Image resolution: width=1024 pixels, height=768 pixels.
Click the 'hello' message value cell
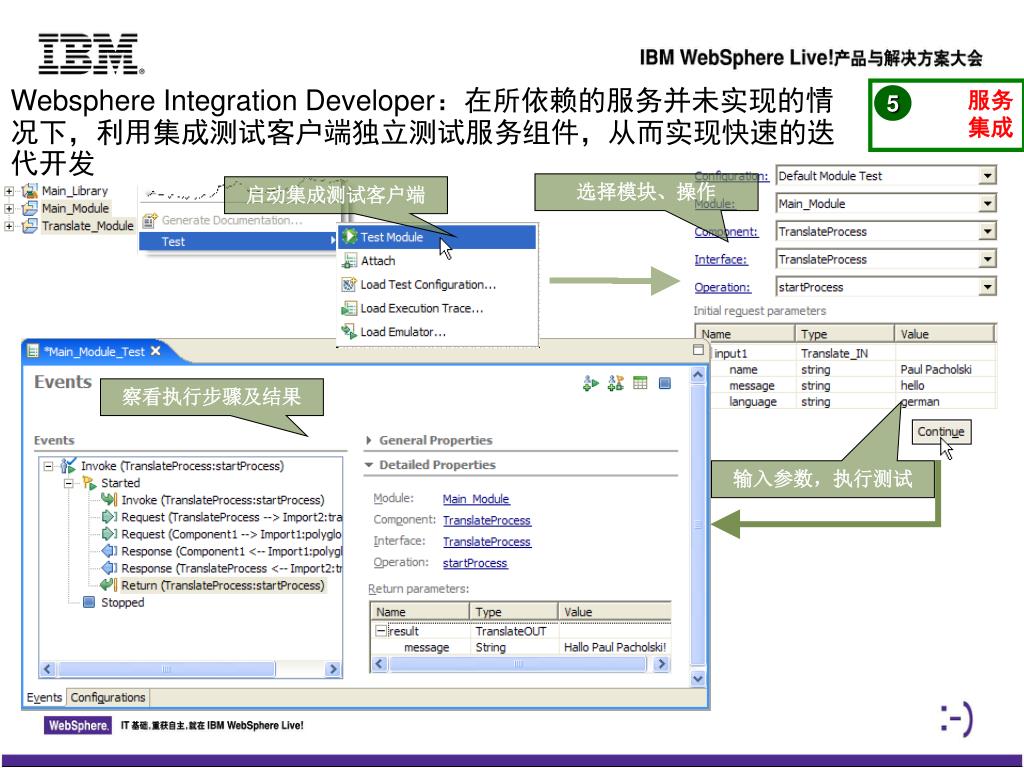[x=946, y=385]
